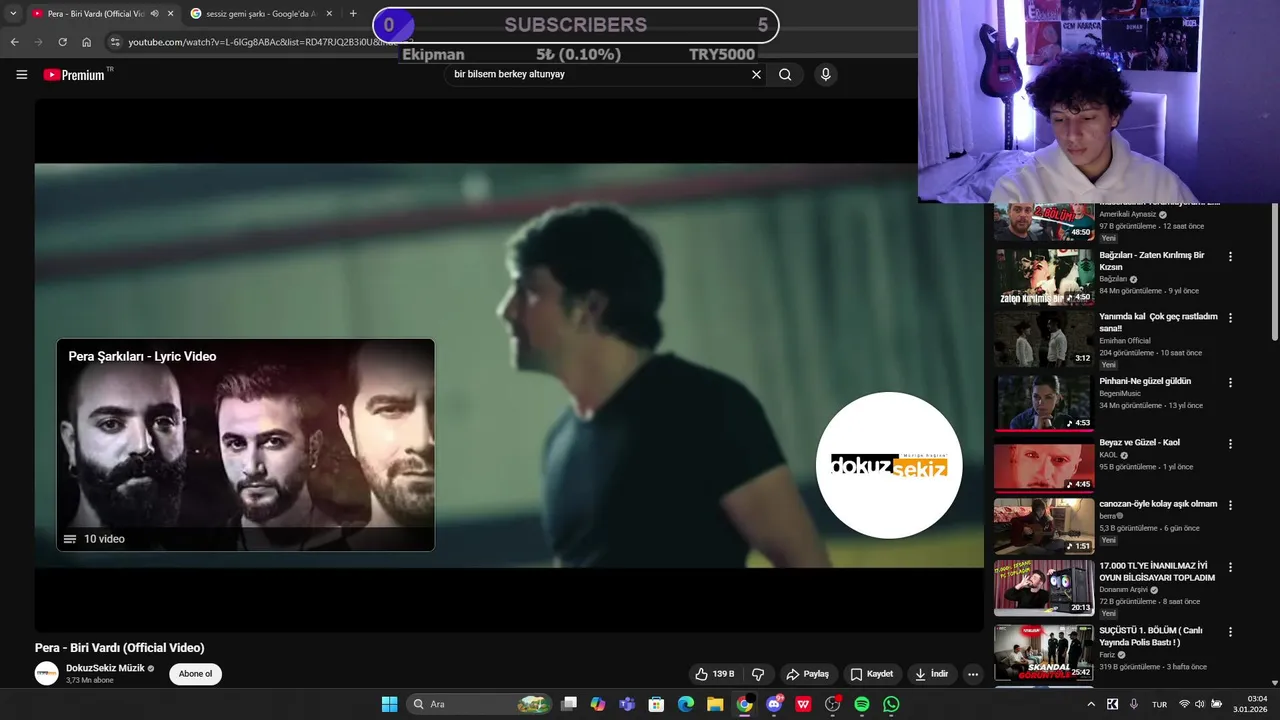
Task: Clear the search box with X icon
Action: pyautogui.click(x=756, y=74)
